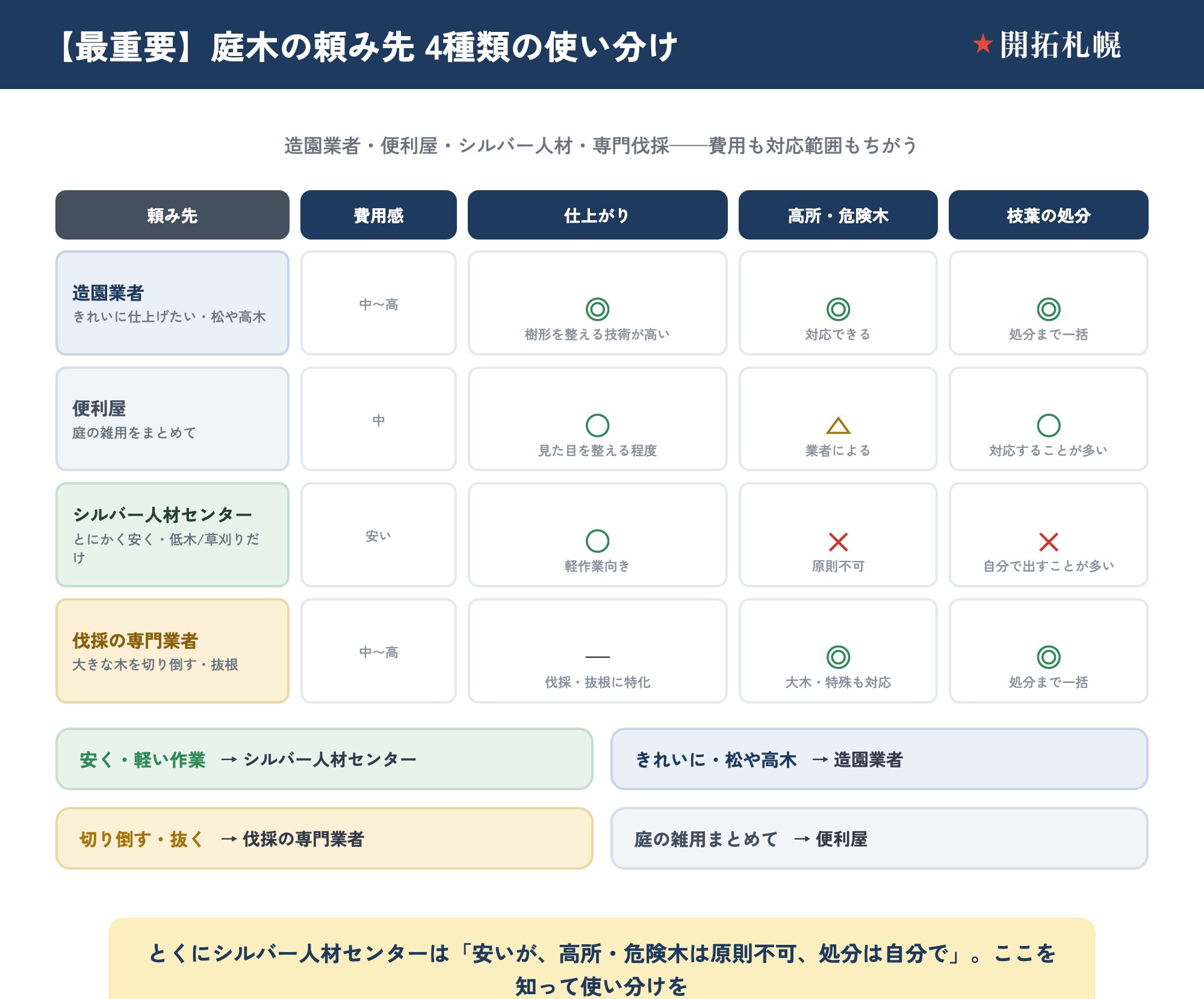Image resolution: width=1204 pixels, height=999 pixels.
Task: Click the 大木・特殊も対応 label
Action: pyautogui.click(x=838, y=682)
